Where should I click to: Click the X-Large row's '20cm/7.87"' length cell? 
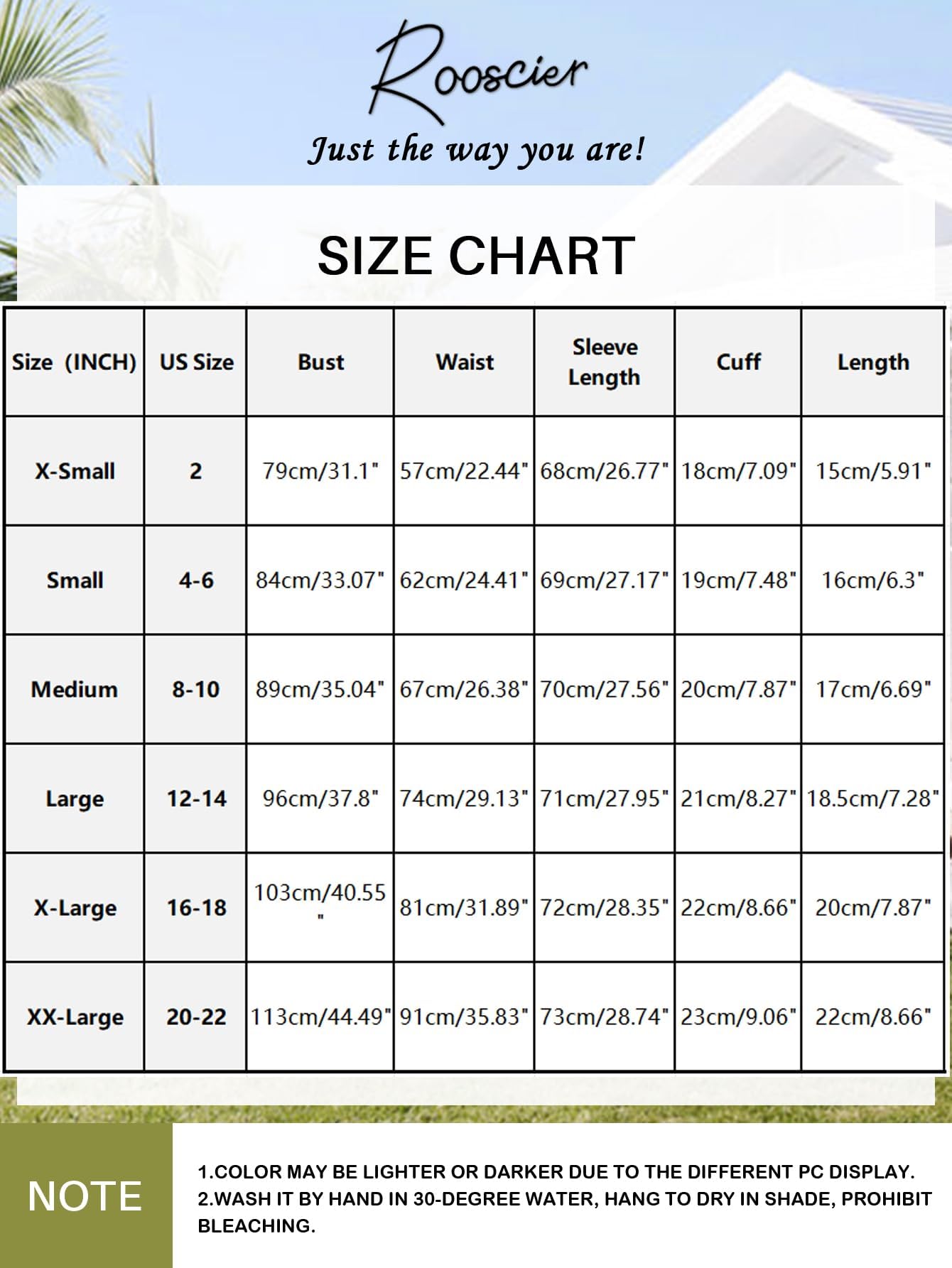pos(873,908)
